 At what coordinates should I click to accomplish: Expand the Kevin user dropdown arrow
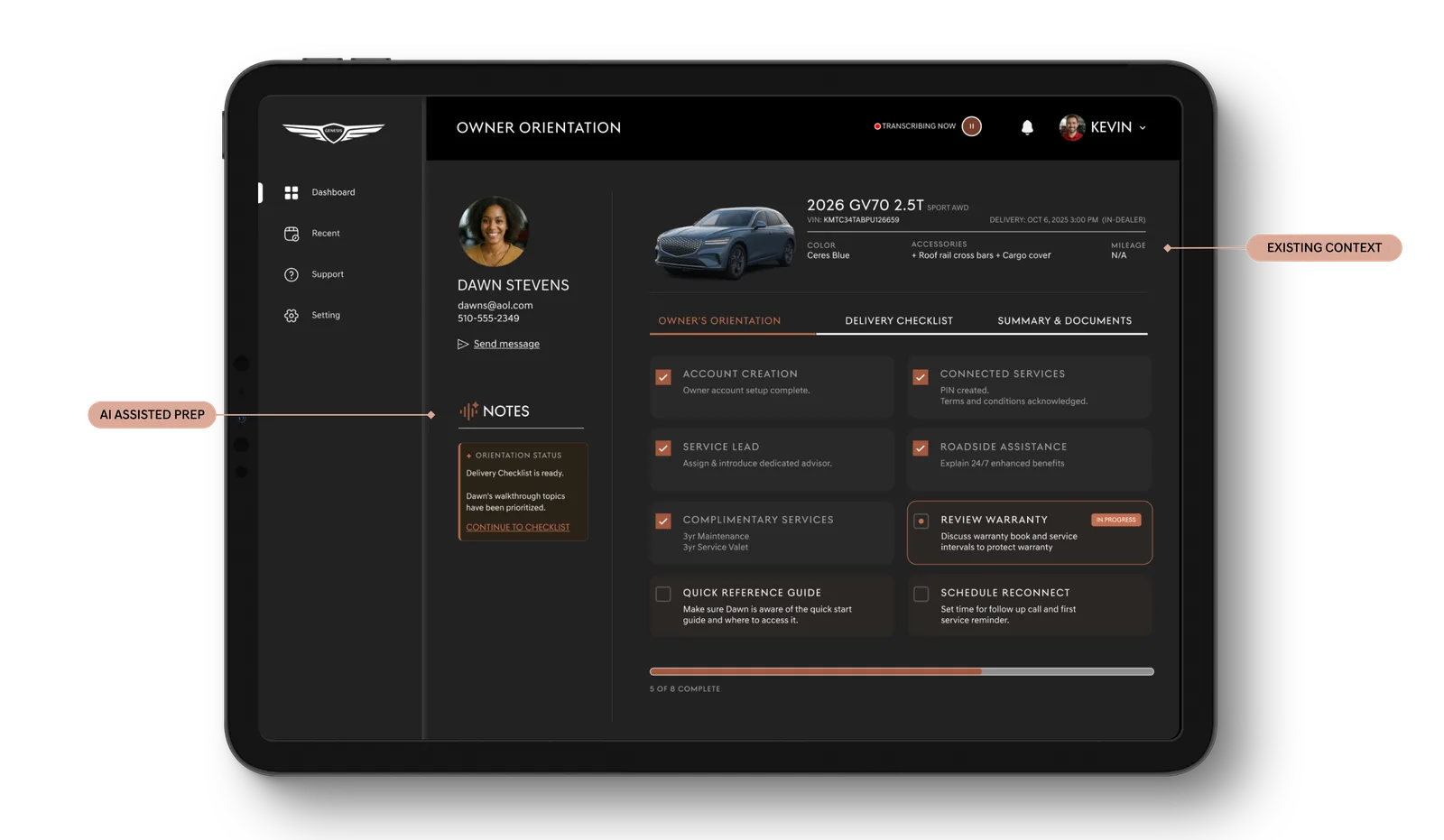1143,128
